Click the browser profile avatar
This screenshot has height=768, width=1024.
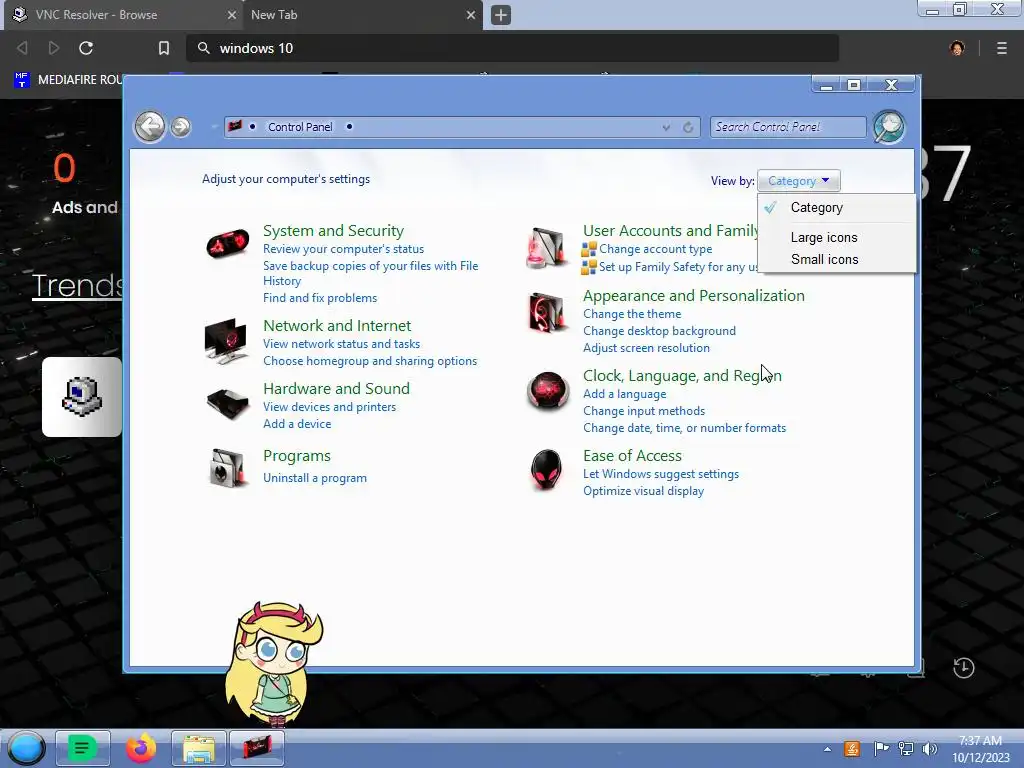click(957, 48)
